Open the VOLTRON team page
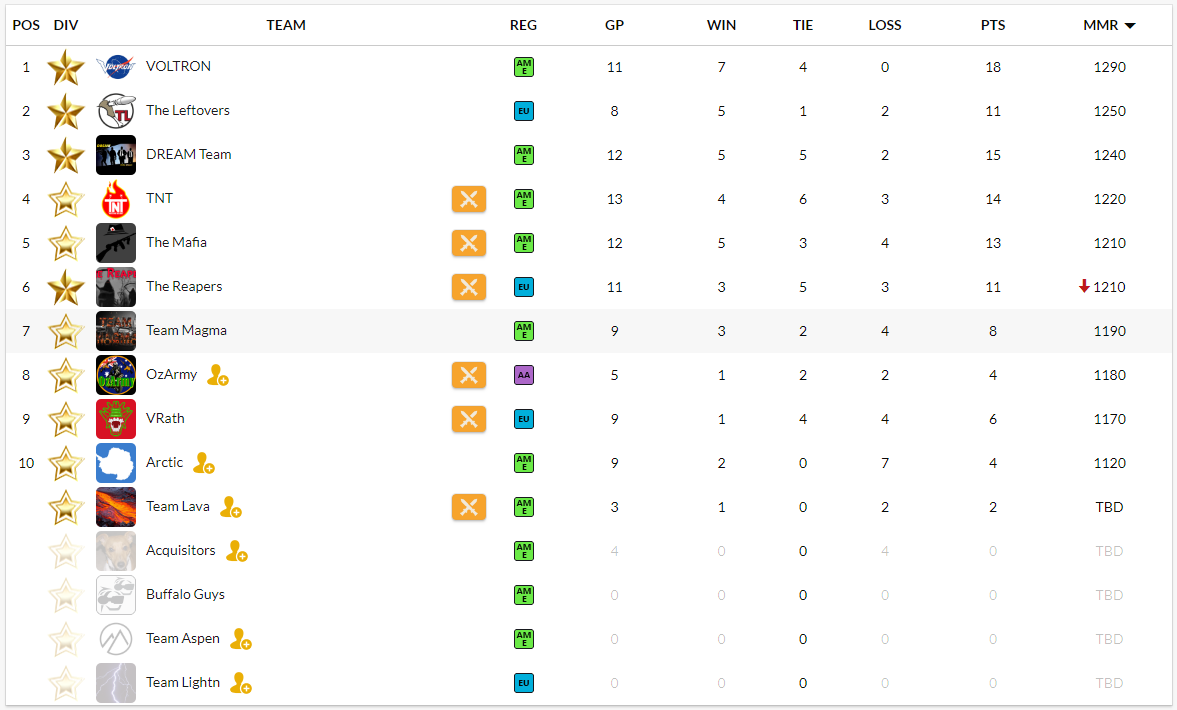The width and height of the screenshot is (1177, 710). pyautogui.click(x=178, y=66)
